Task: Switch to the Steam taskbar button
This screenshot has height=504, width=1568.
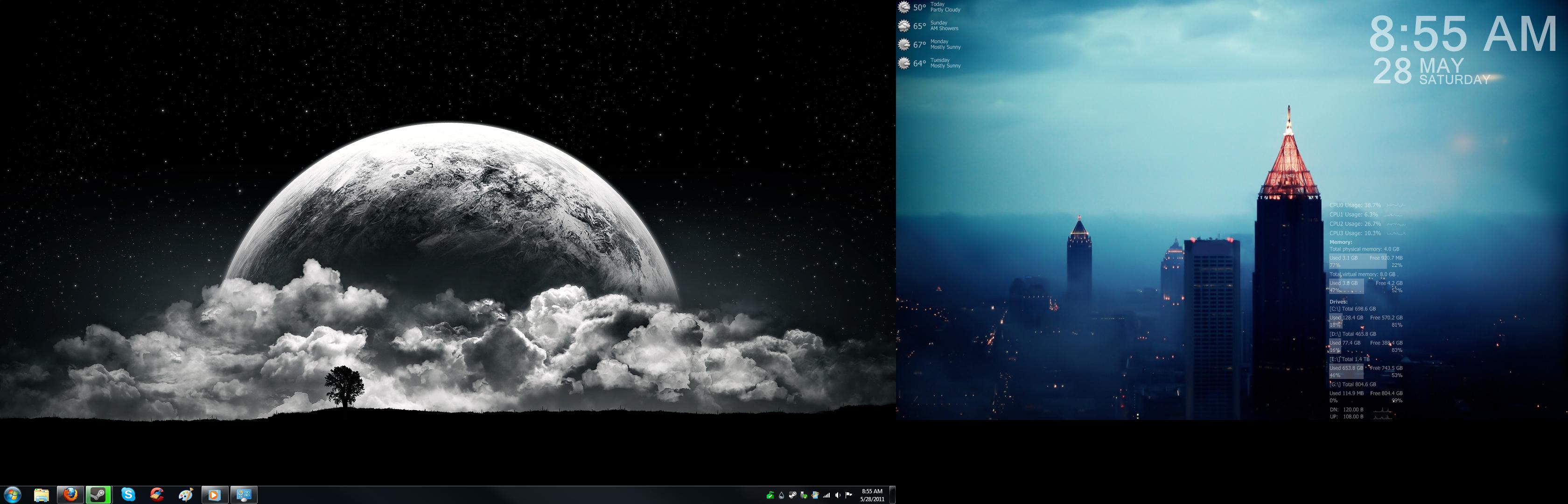Action: click(98, 495)
